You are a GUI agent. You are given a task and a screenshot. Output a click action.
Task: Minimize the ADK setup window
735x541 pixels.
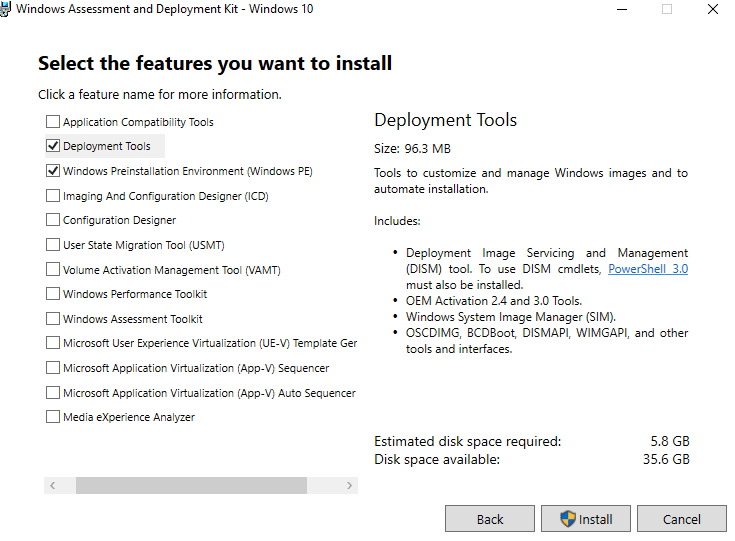[x=622, y=9]
